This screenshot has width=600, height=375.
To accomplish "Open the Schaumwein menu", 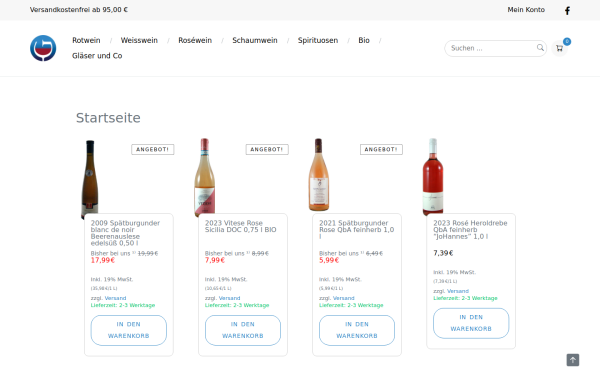I will point(254,40).
